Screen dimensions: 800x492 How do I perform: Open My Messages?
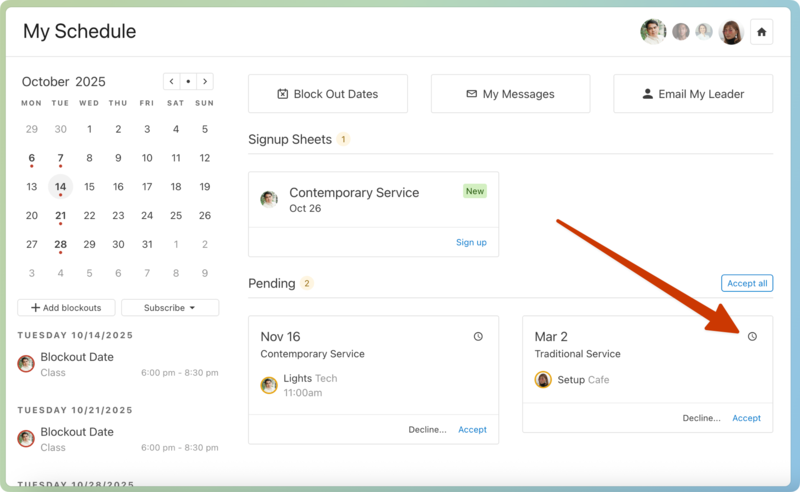[x=510, y=94]
